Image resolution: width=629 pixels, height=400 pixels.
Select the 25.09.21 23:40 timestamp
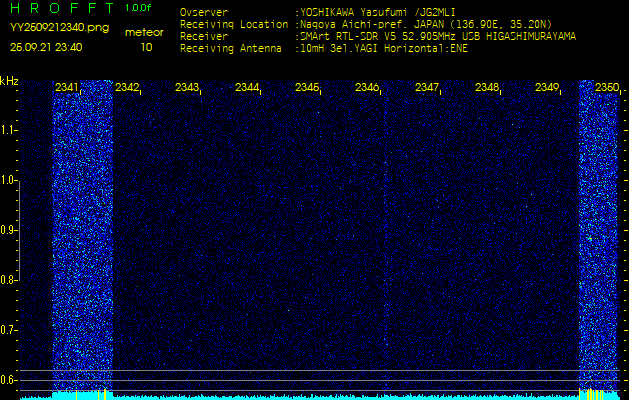click(x=46, y=47)
